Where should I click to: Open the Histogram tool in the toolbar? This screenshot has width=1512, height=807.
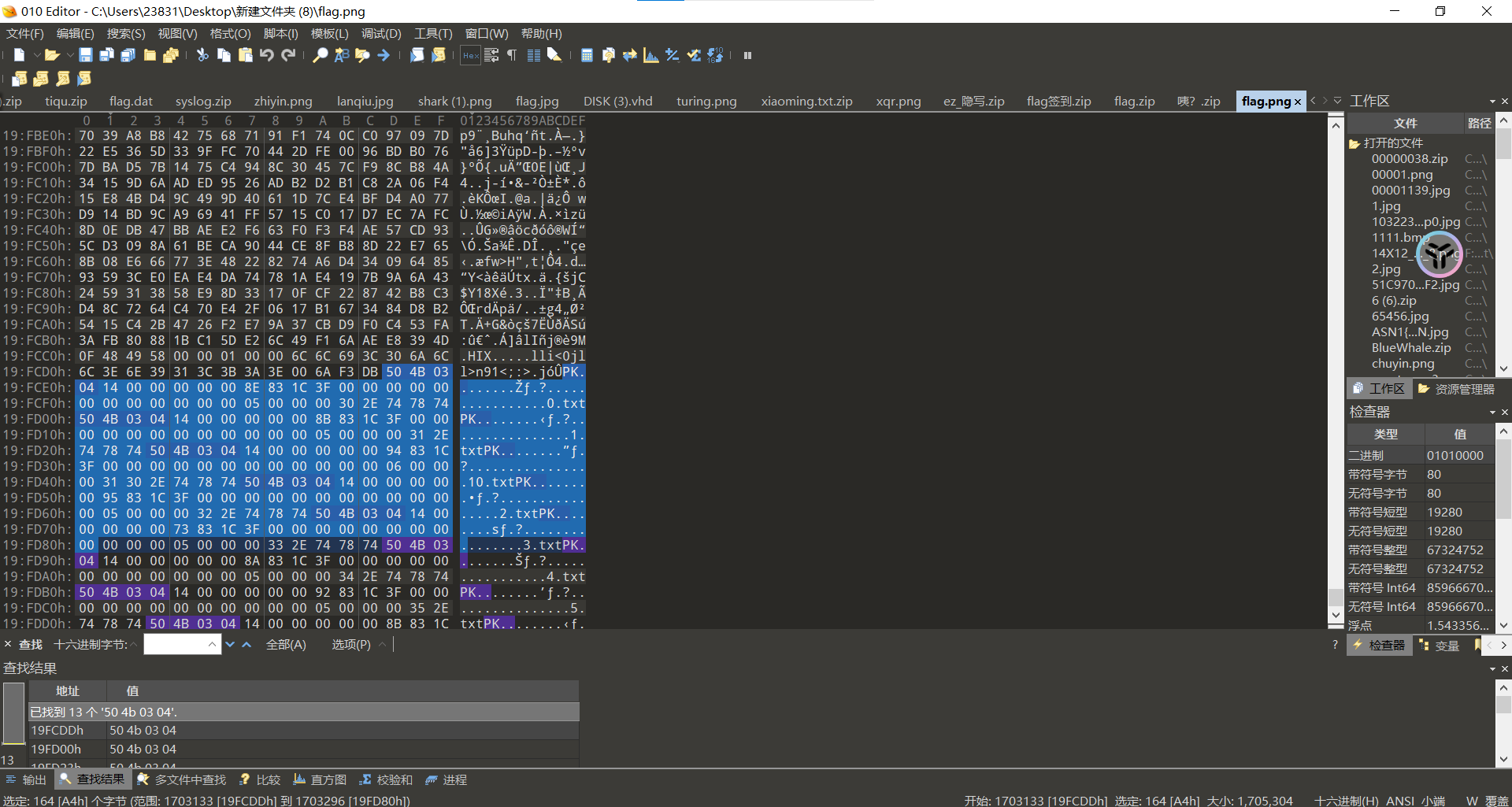click(x=650, y=55)
